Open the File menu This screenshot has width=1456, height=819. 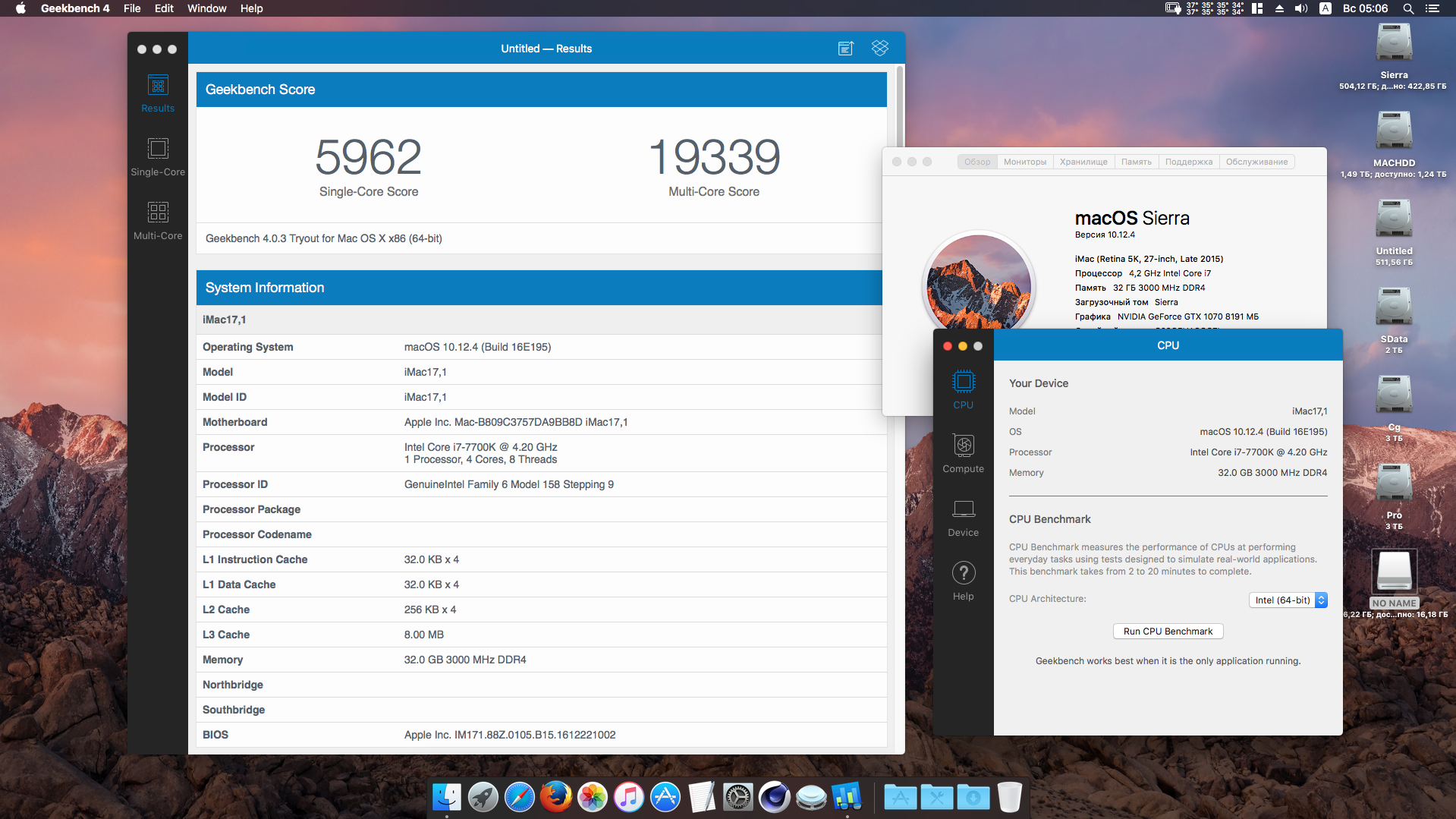132,8
